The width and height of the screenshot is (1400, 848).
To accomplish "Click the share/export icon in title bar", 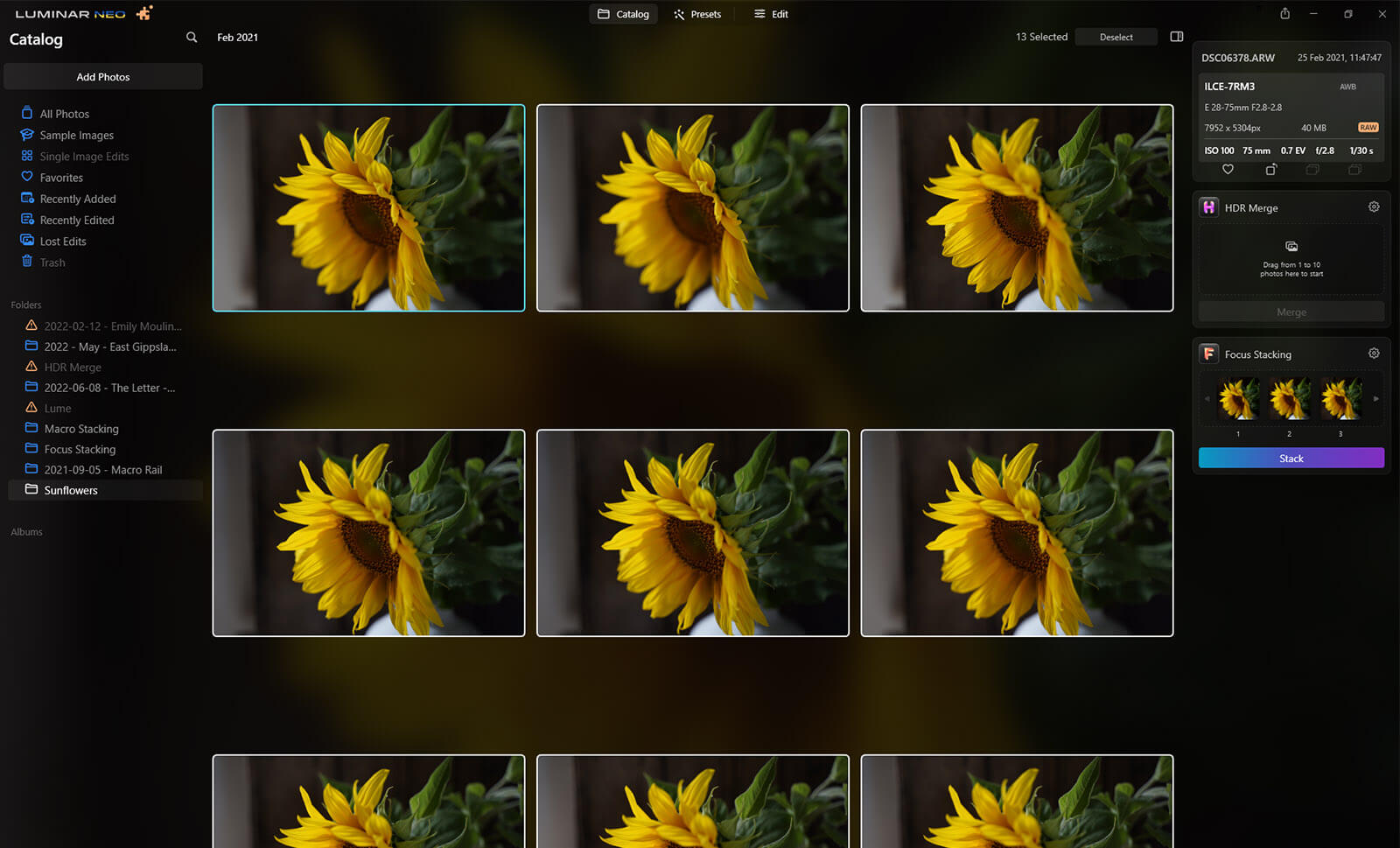I will [1284, 14].
